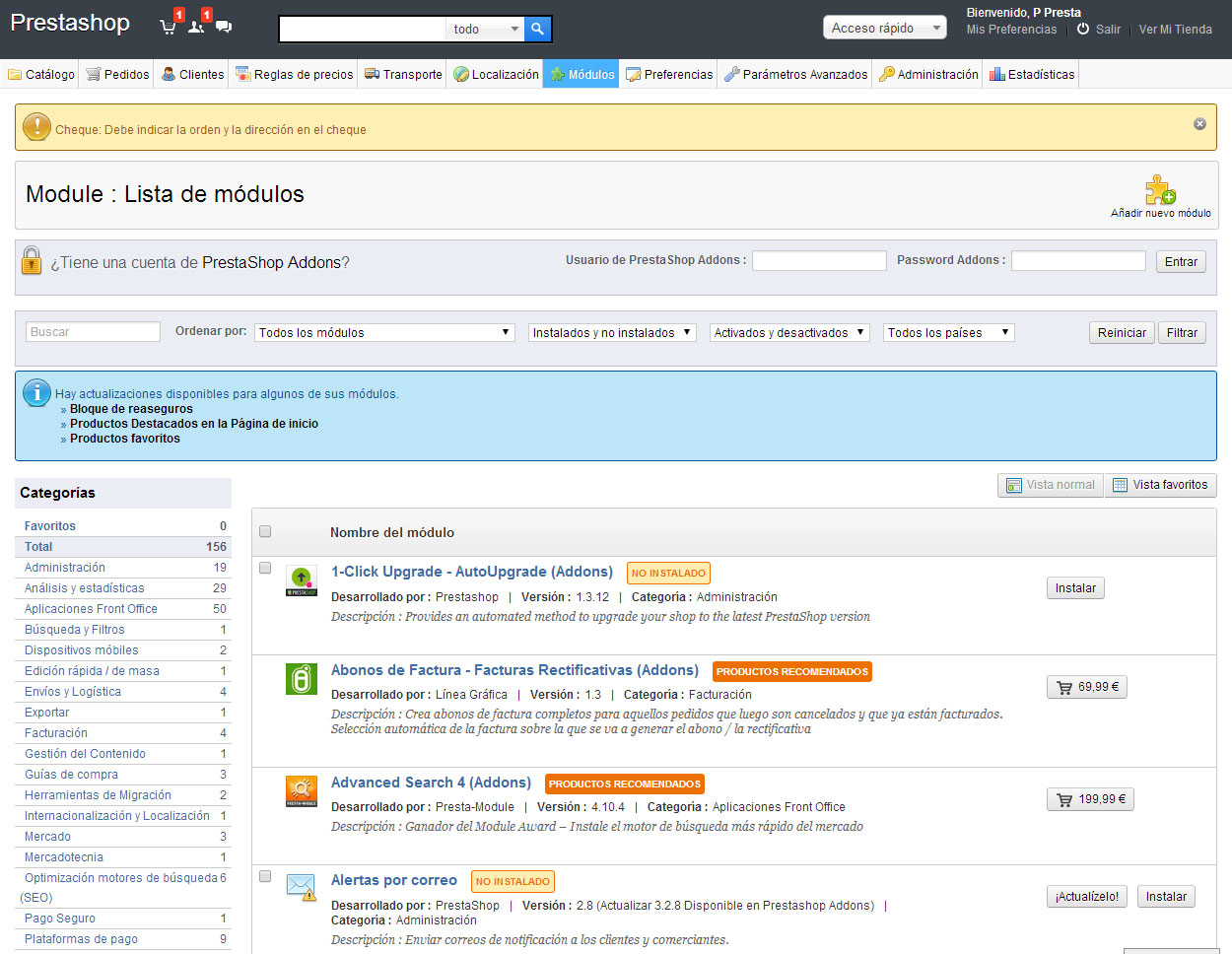Click the Alertas por correo envelope icon
The height and width of the screenshot is (954, 1232).
302,887
